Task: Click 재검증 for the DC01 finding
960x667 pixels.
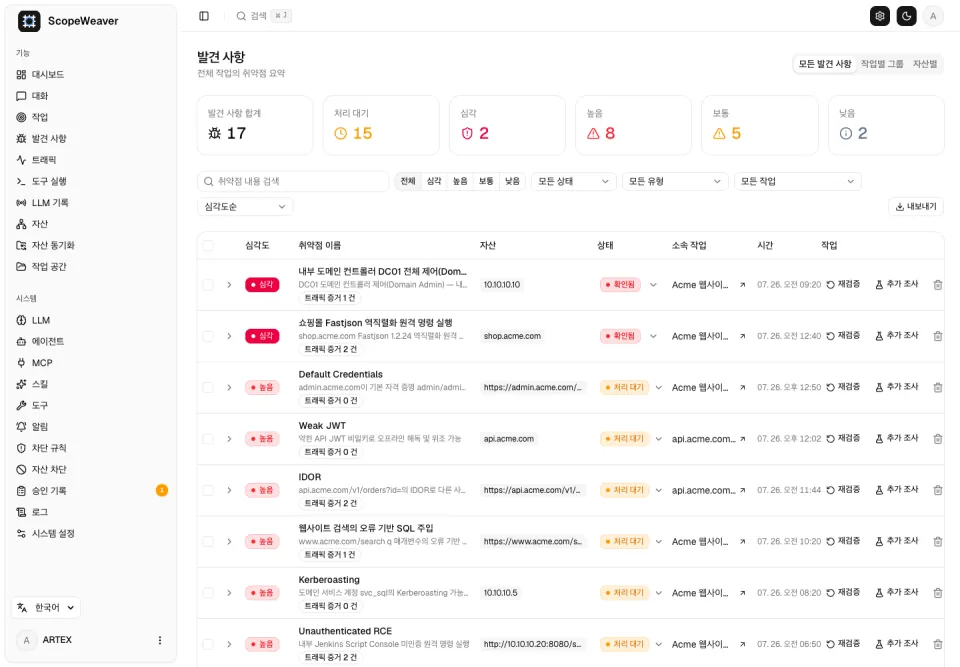Action: [843, 284]
